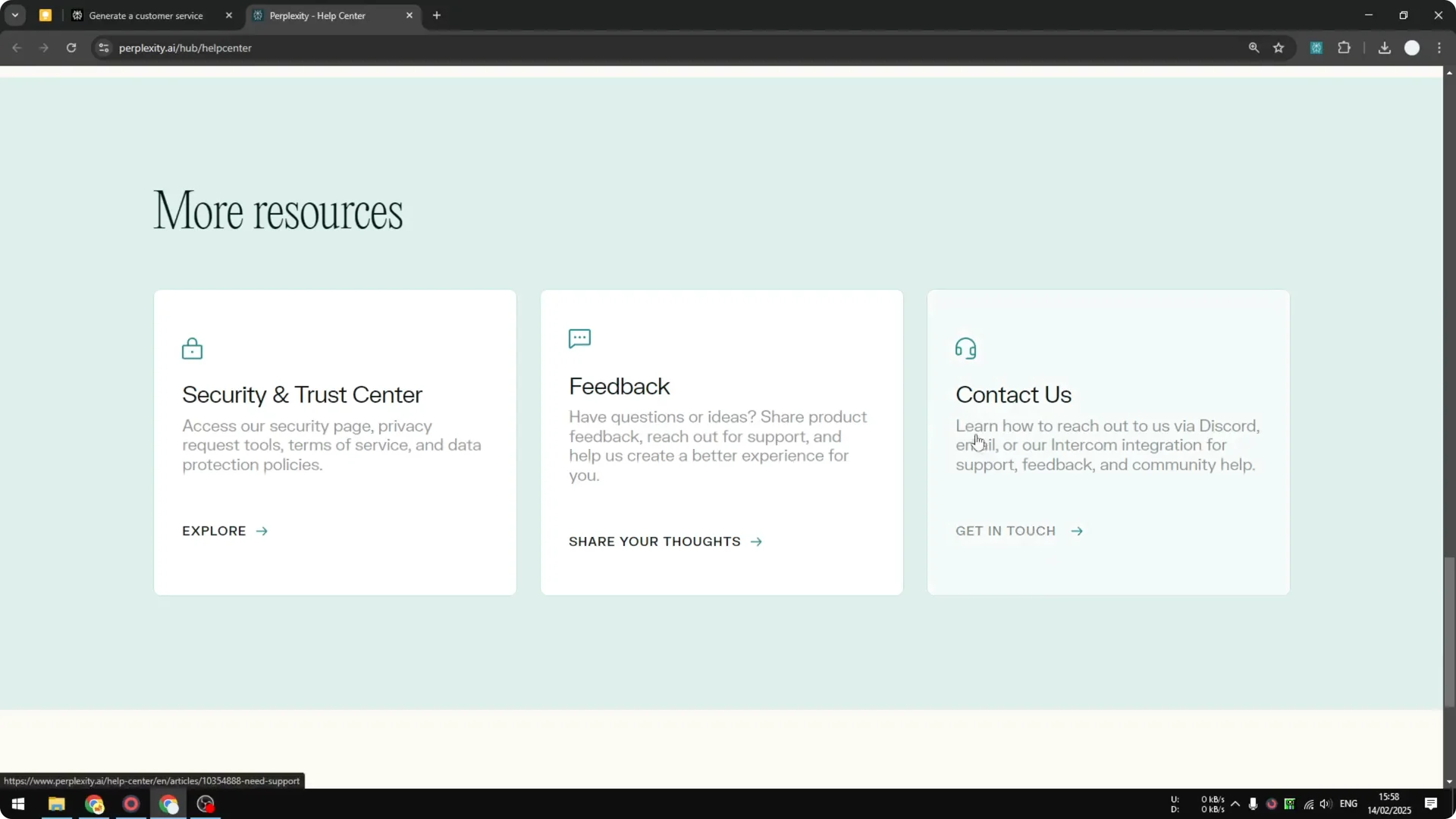Reload the page using the refresh icon

coord(71,47)
